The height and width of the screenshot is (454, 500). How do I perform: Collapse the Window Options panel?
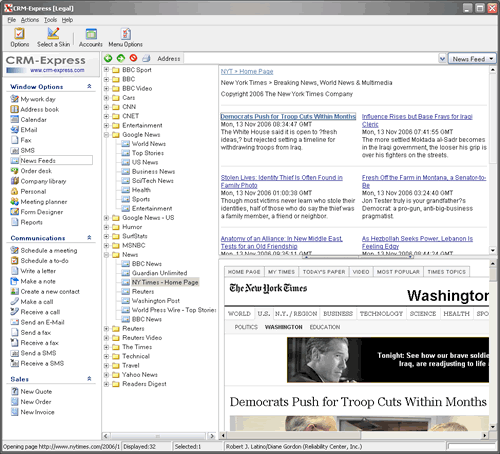(89, 86)
